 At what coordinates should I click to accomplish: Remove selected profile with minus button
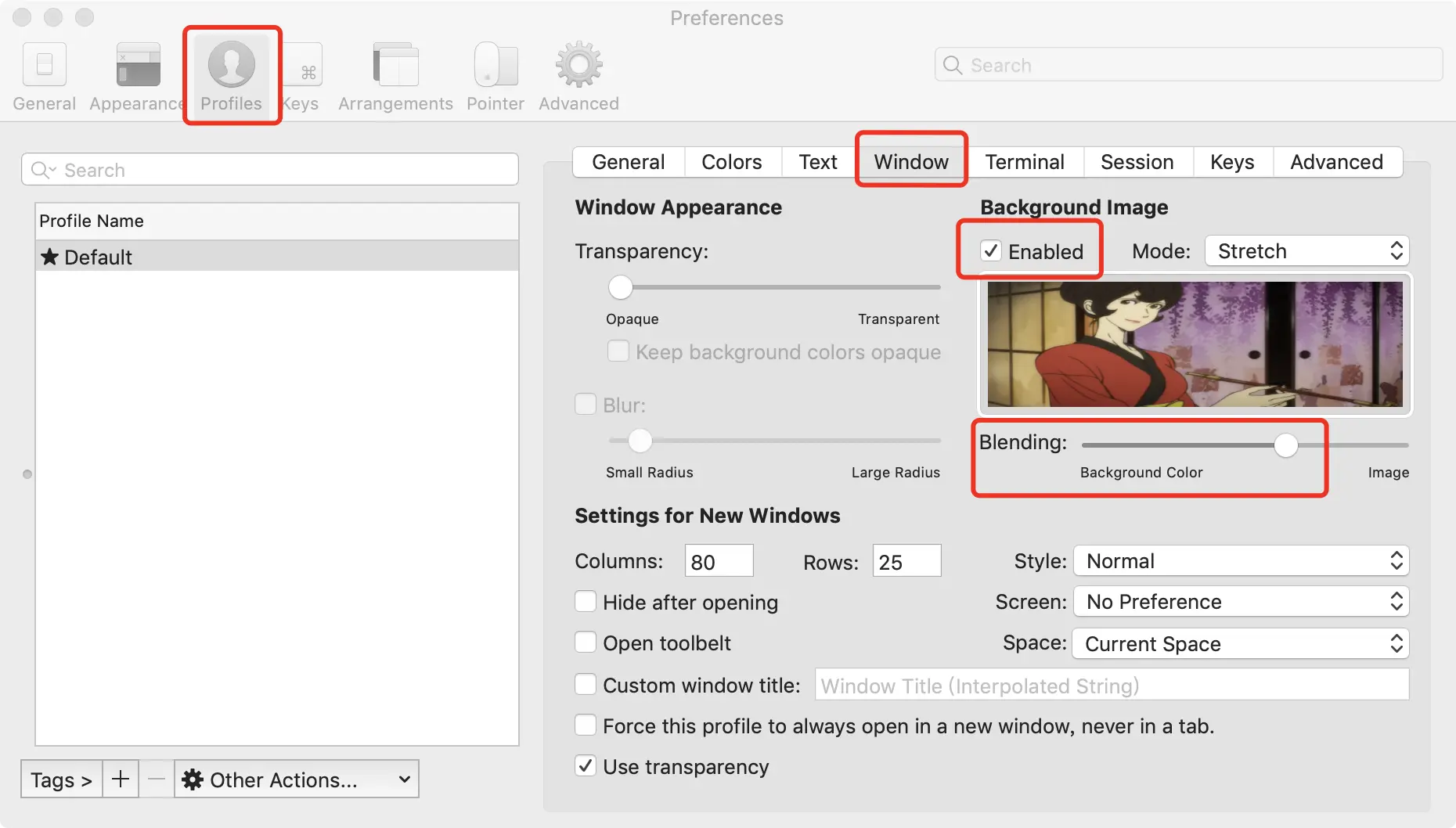(157, 779)
